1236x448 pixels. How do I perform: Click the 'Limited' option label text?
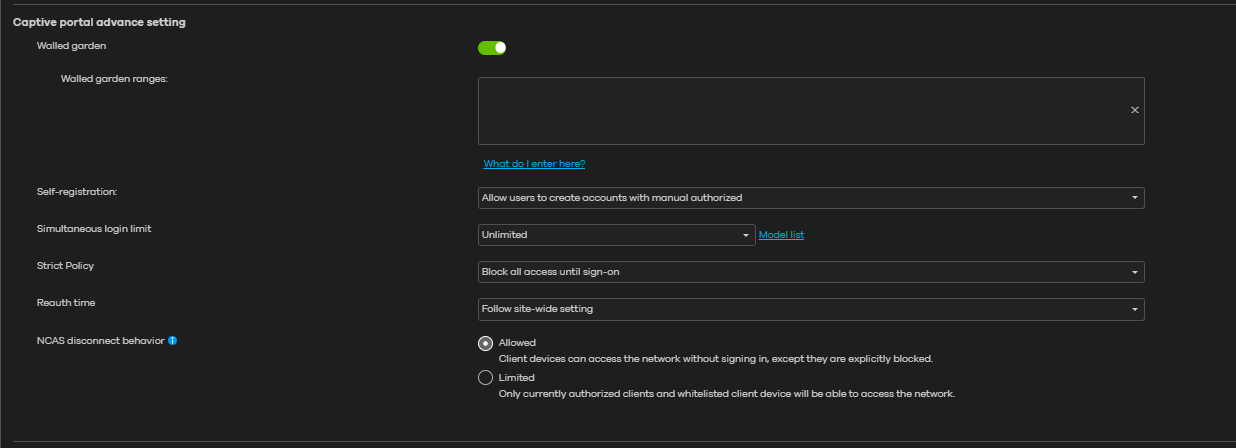(517, 378)
